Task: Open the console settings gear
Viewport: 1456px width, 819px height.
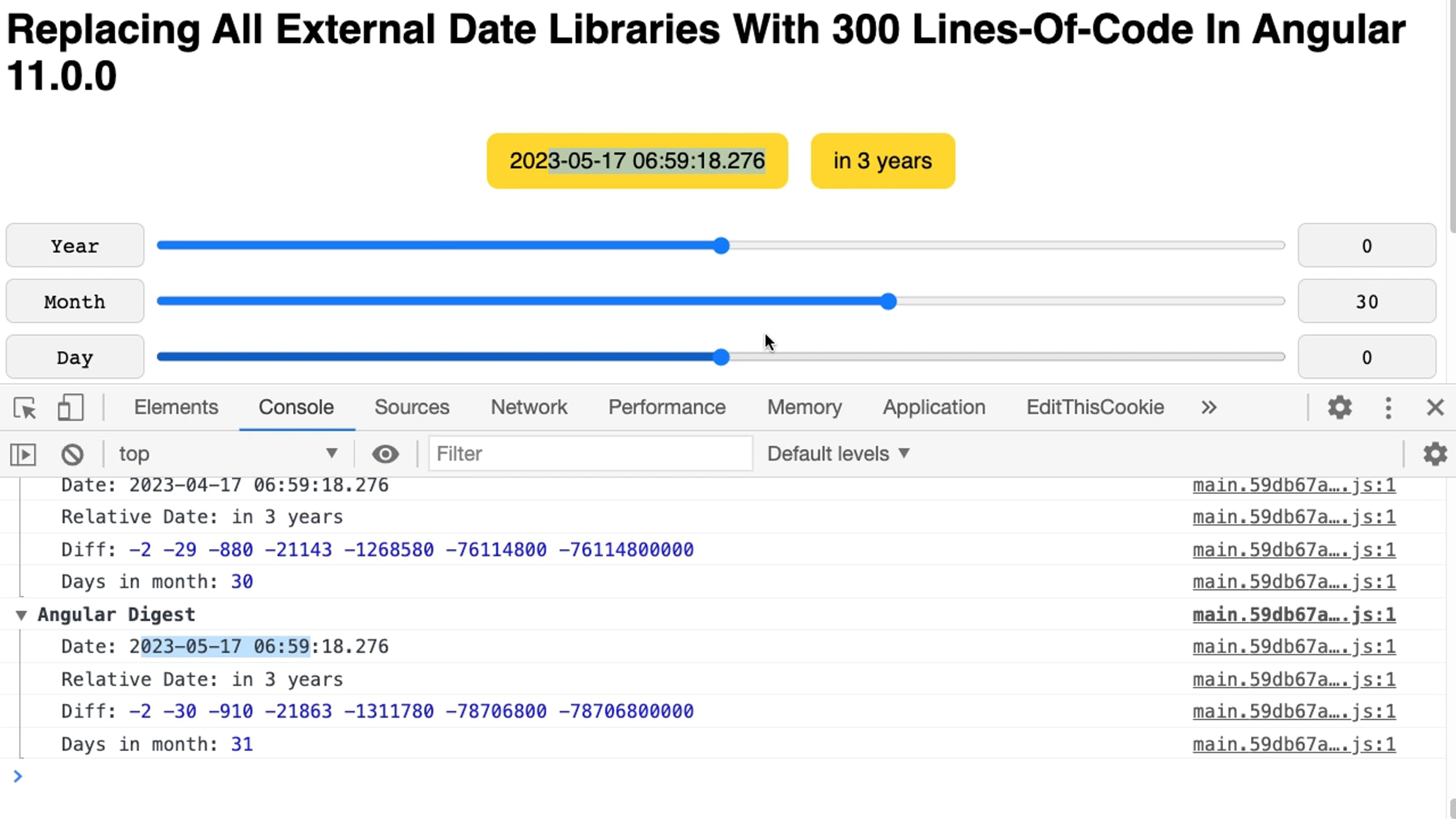Action: click(x=1435, y=454)
